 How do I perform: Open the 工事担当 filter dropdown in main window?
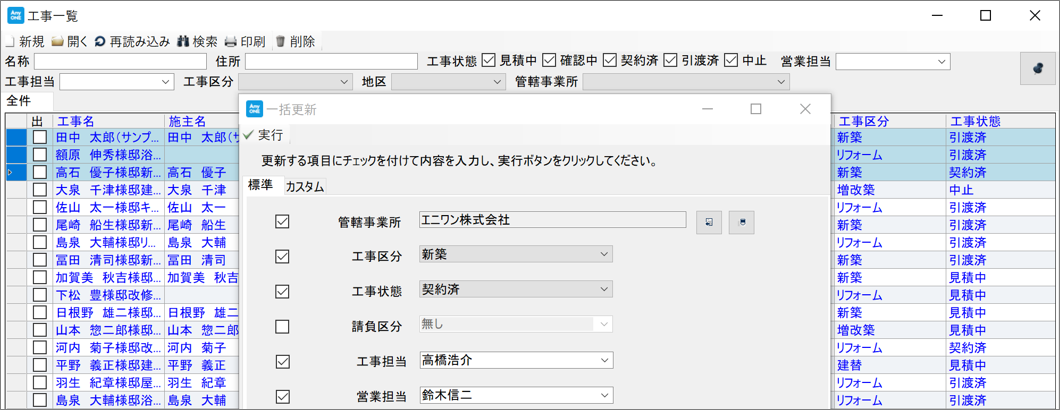[167, 82]
